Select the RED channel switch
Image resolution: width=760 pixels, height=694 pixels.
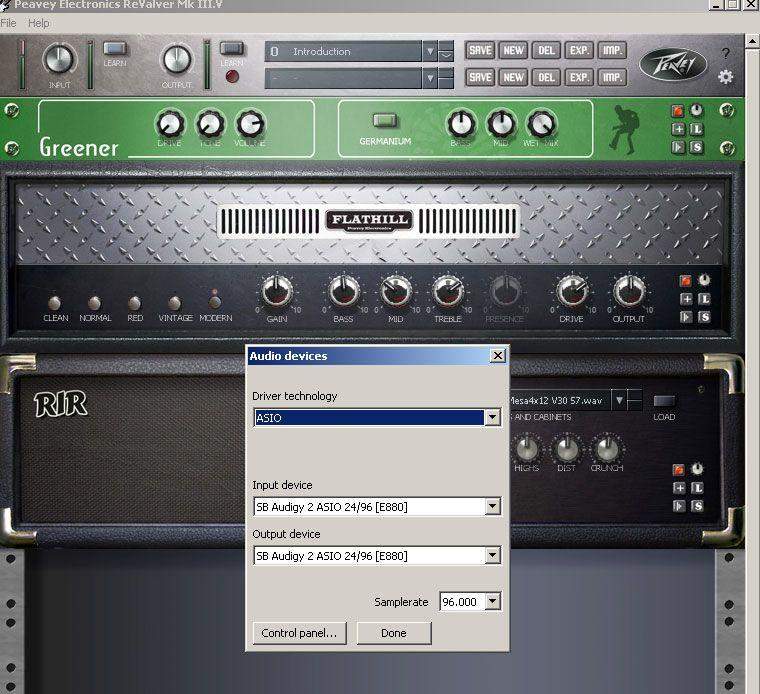[134, 303]
